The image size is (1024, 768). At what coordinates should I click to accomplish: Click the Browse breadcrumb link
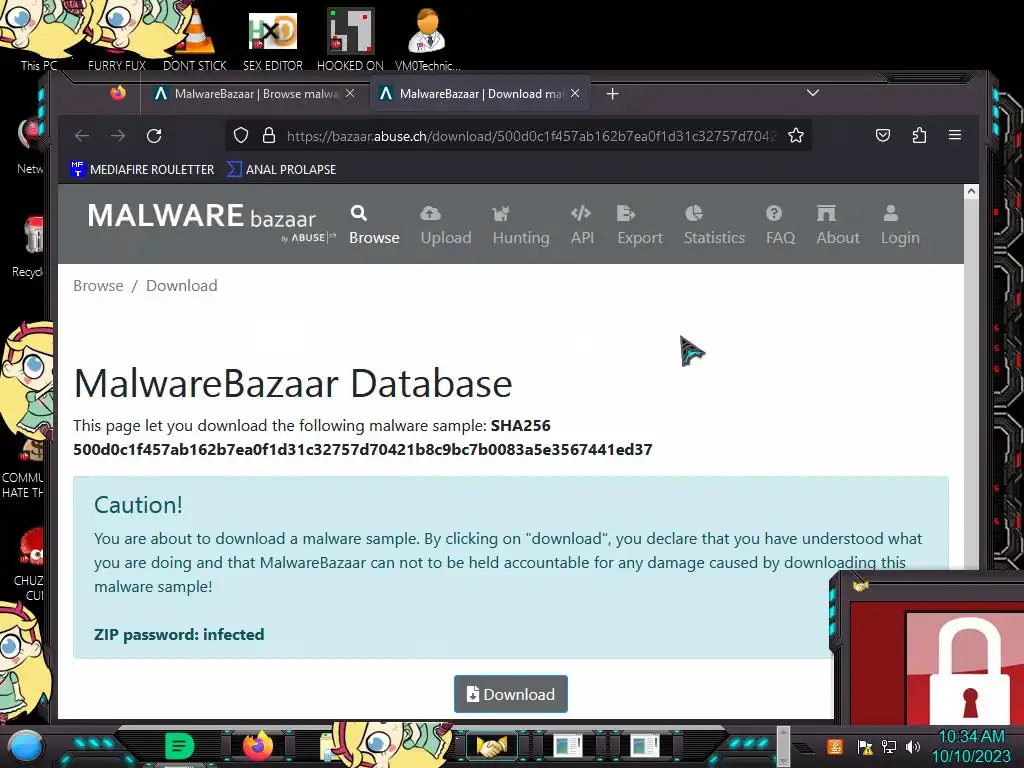pos(98,285)
